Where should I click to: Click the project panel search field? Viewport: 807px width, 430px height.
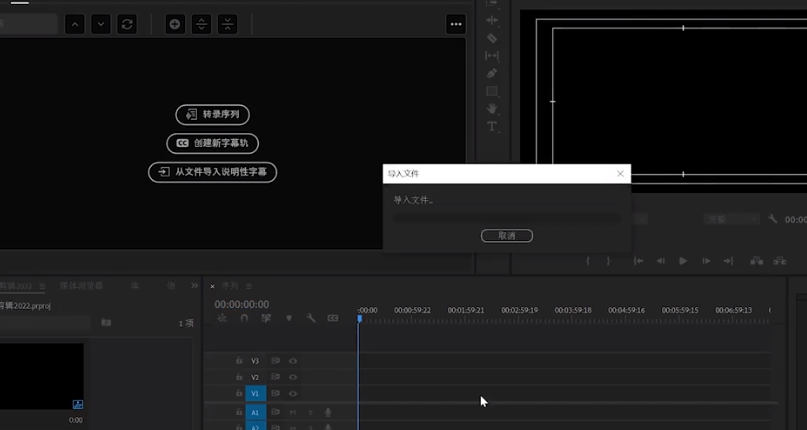[x=45, y=322]
